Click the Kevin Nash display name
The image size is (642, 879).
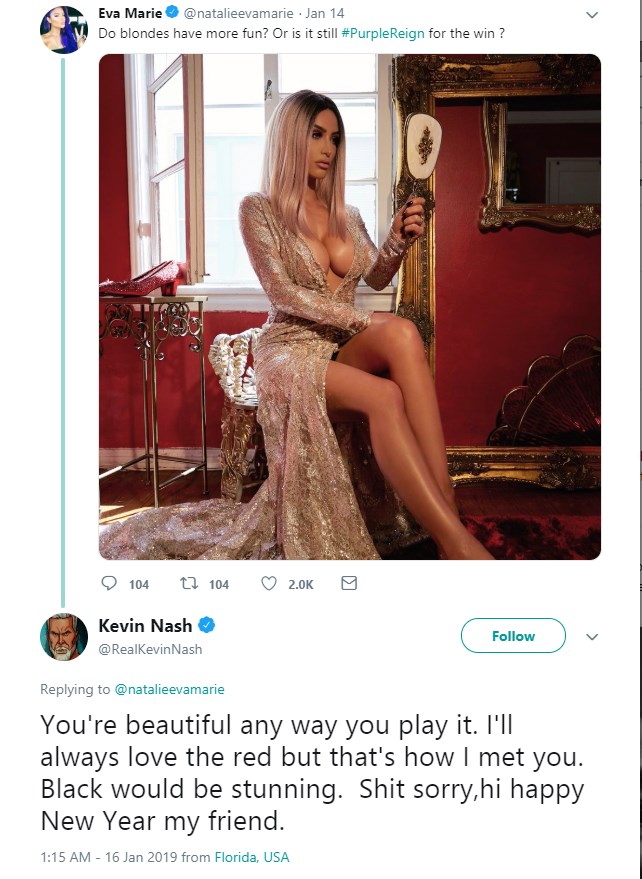tap(145, 625)
